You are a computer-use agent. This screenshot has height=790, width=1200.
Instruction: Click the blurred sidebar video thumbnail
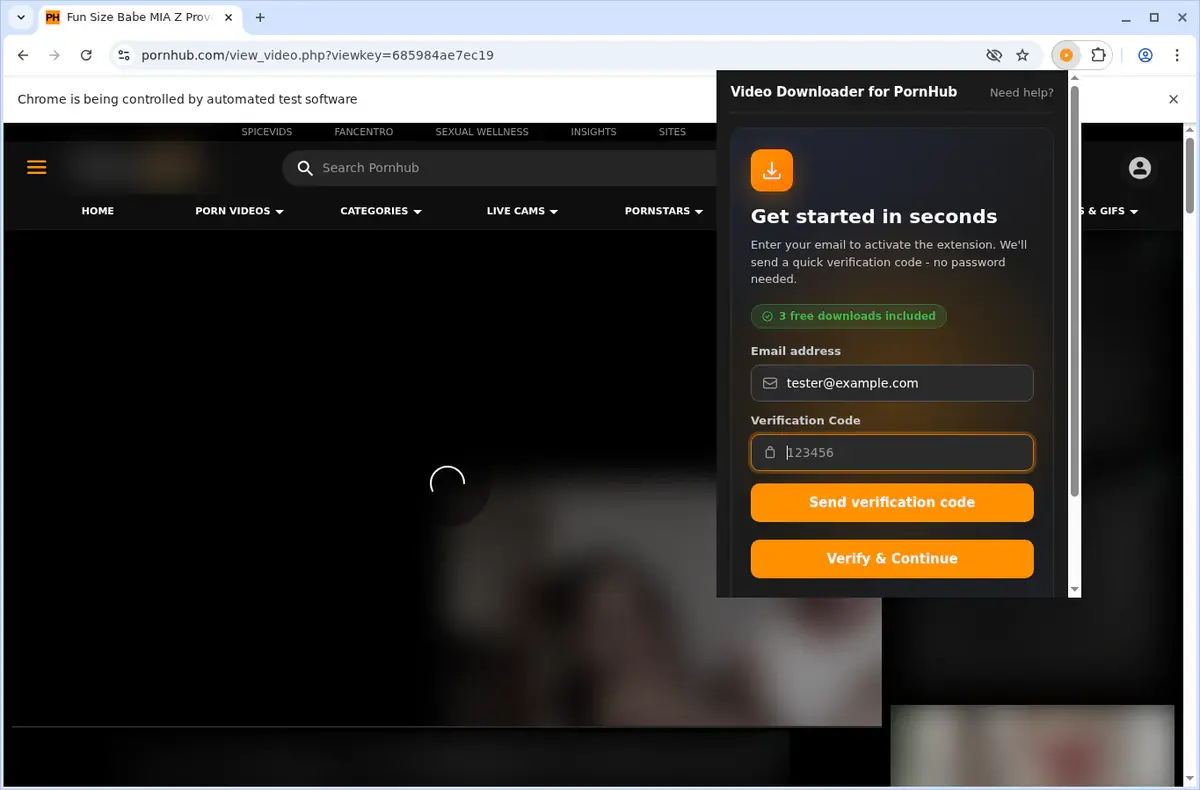tap(1032, 745)
